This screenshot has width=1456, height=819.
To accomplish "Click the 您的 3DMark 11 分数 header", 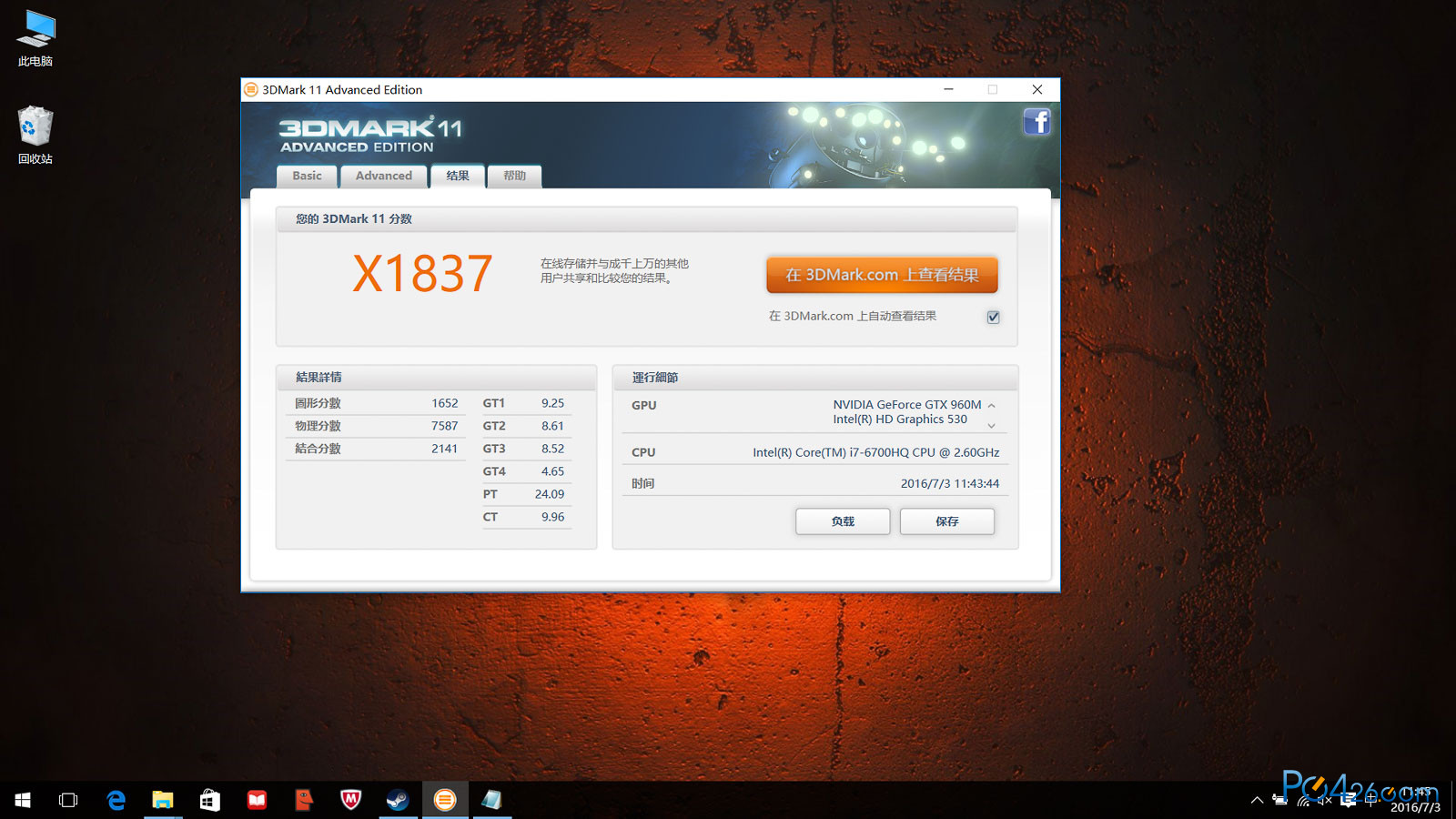I will 354,218.
